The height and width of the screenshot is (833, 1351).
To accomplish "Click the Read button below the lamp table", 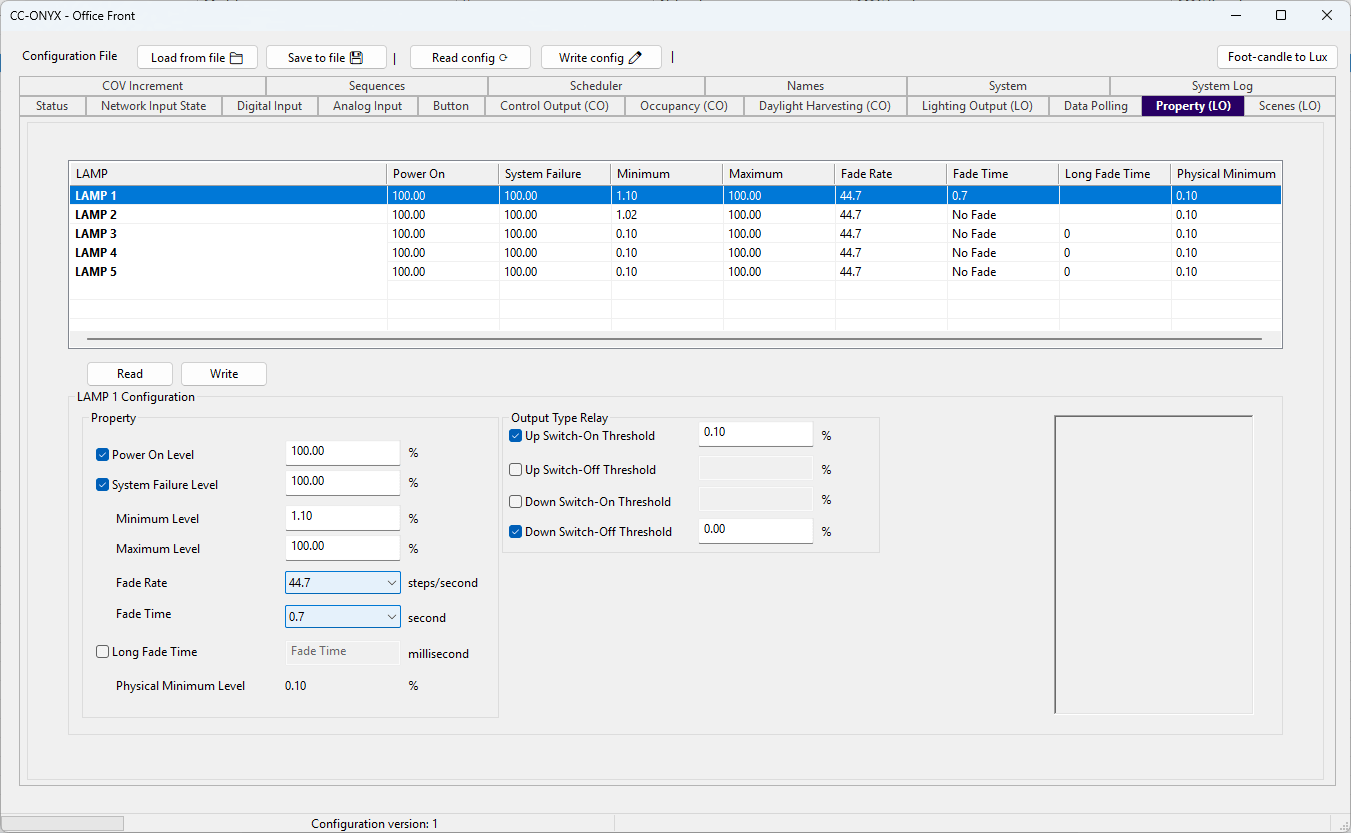I will 130,374.
